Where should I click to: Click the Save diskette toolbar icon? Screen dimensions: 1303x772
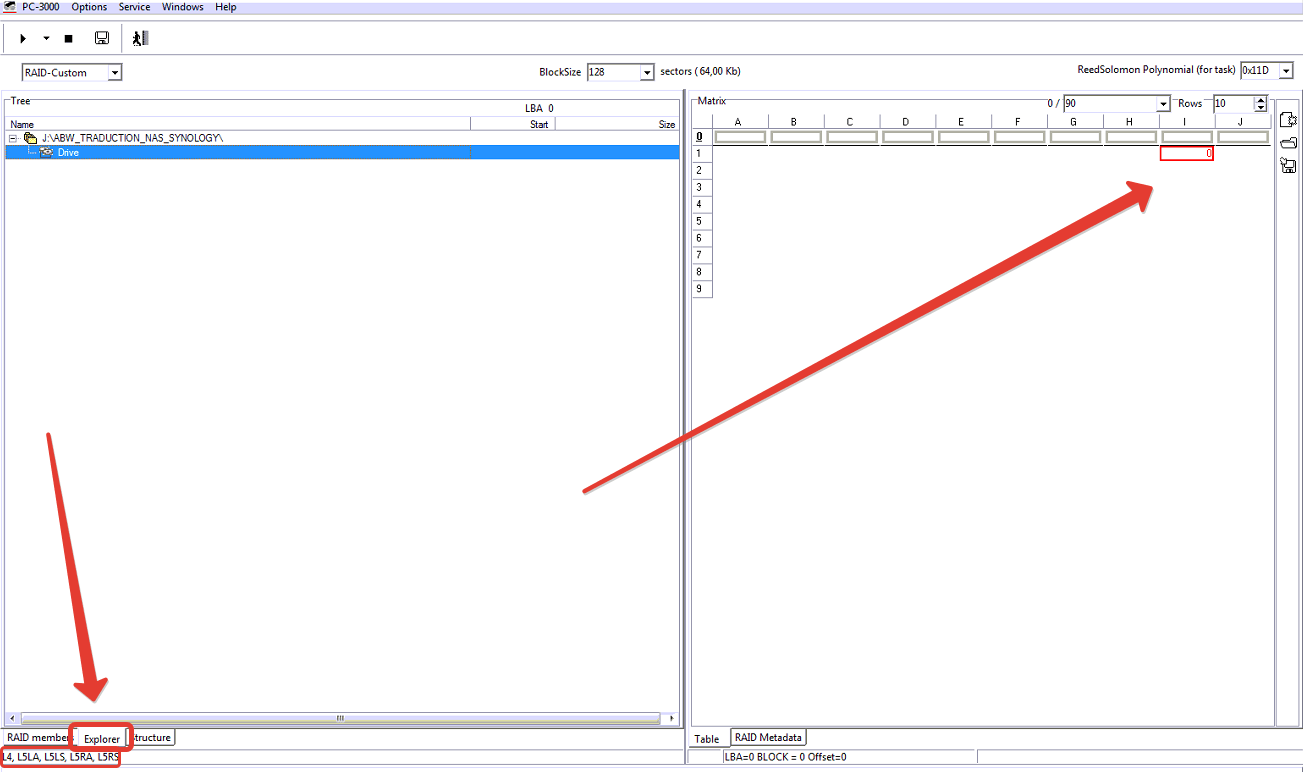102,38
